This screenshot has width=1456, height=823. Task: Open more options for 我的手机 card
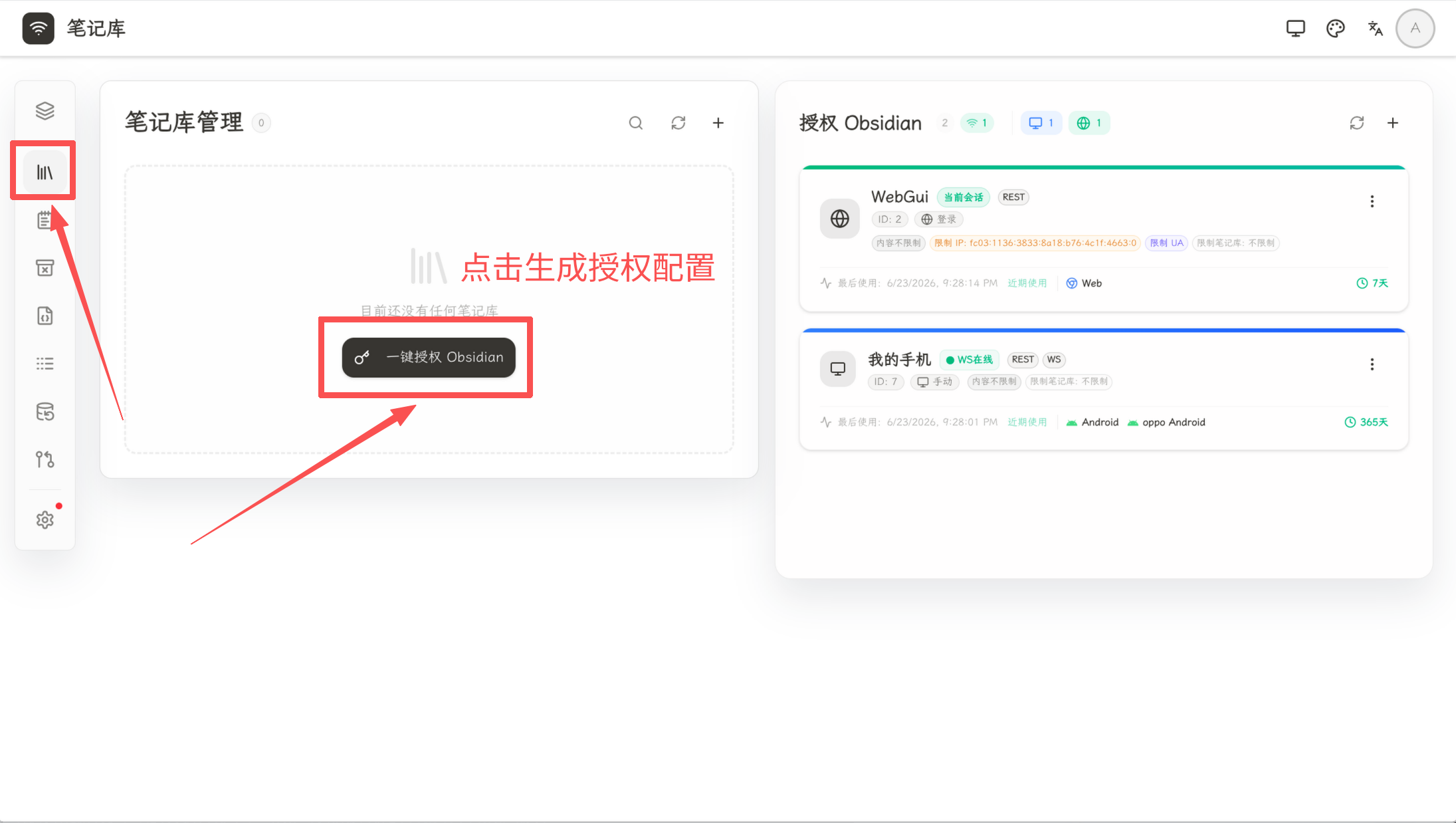click(x=1372, y=364)
